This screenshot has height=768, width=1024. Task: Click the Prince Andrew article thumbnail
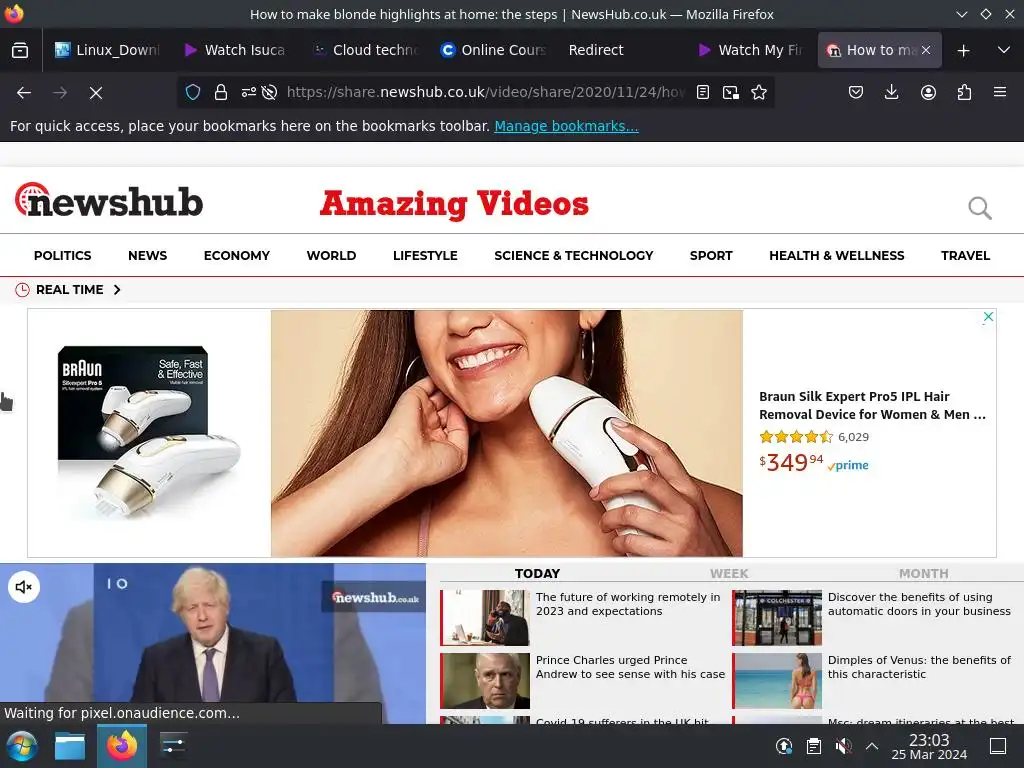click(x=485, y=680)
